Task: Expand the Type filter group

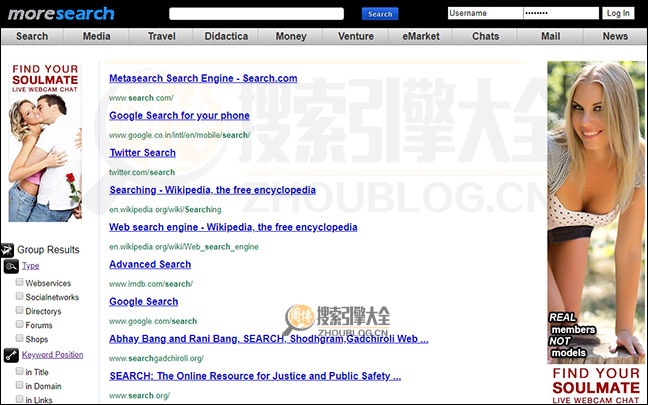Action: (31, 266)
